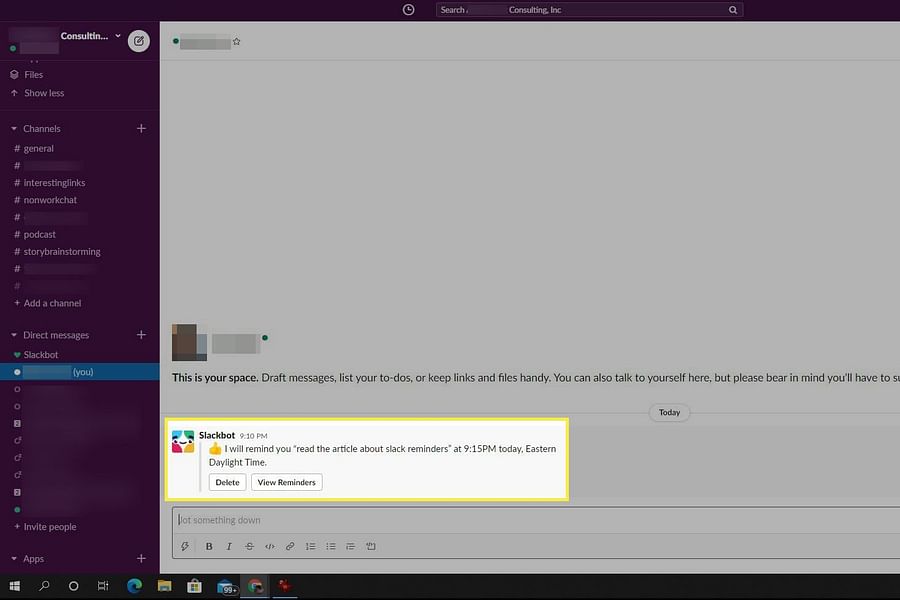Click the lightning bolt shortcuts icon
This screenshot has width=900, height=600.
click(184, 546)
